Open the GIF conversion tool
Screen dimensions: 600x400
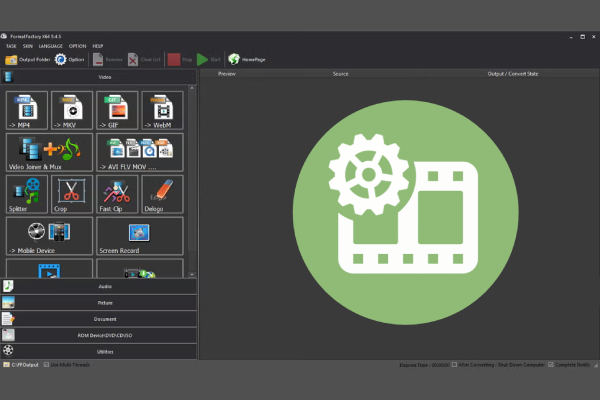coord(116,110)
